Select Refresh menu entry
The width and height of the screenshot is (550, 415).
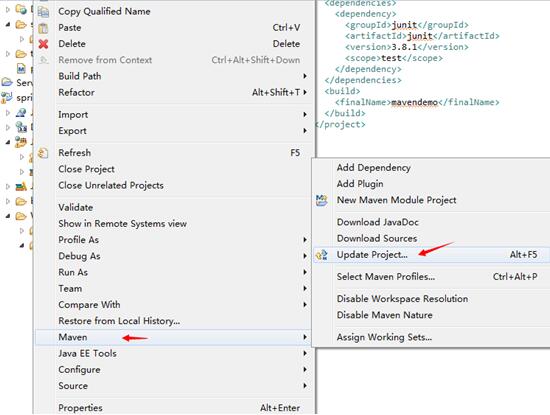coord(174,153)
